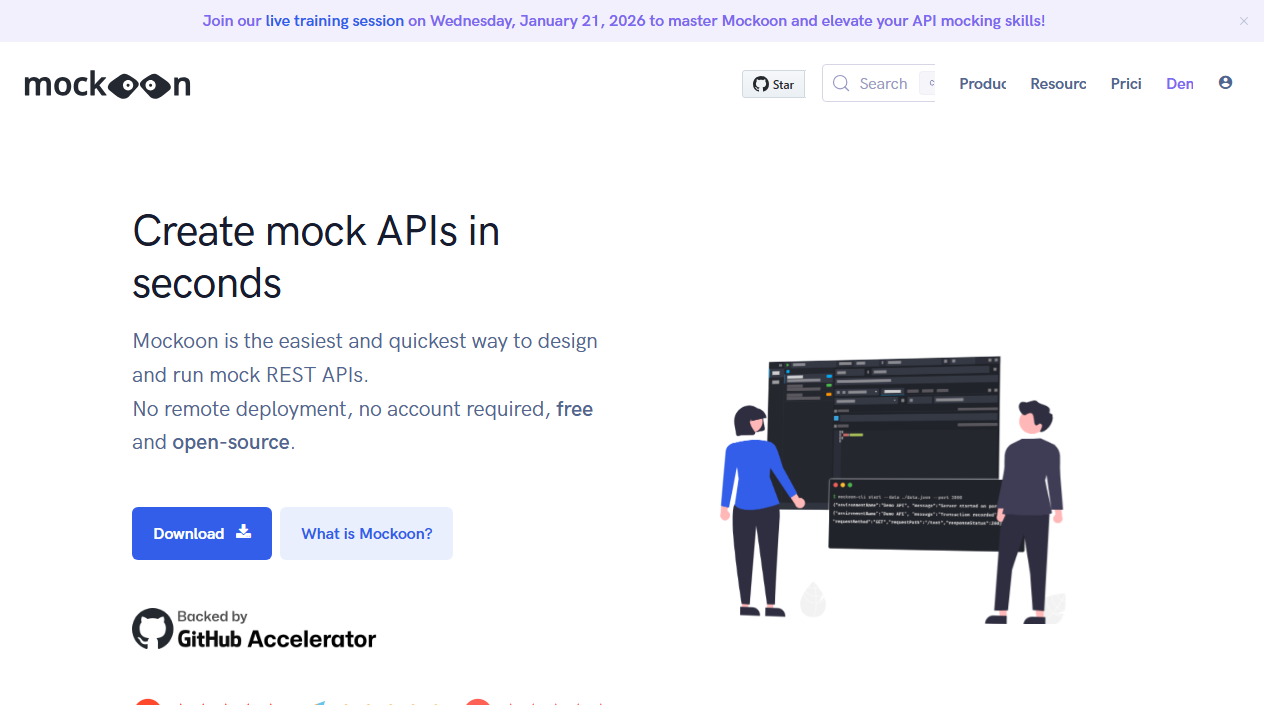The image size is (1264, 705).
Task: Open the Product navigation dropdown
Action: click(982, 84)
